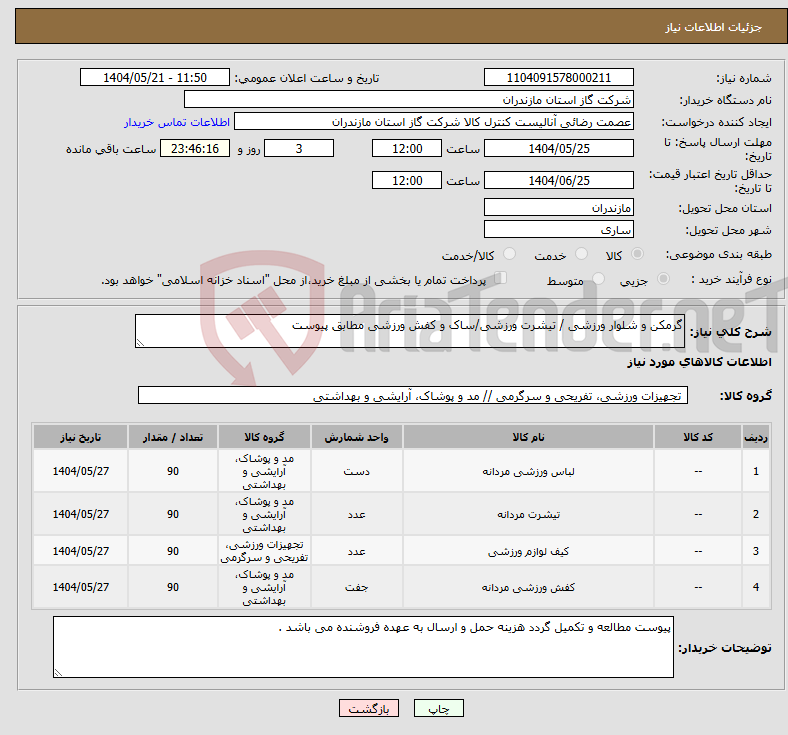
Task: Select the کالا/خدمت radio button
Action: (x=509, y=254)
